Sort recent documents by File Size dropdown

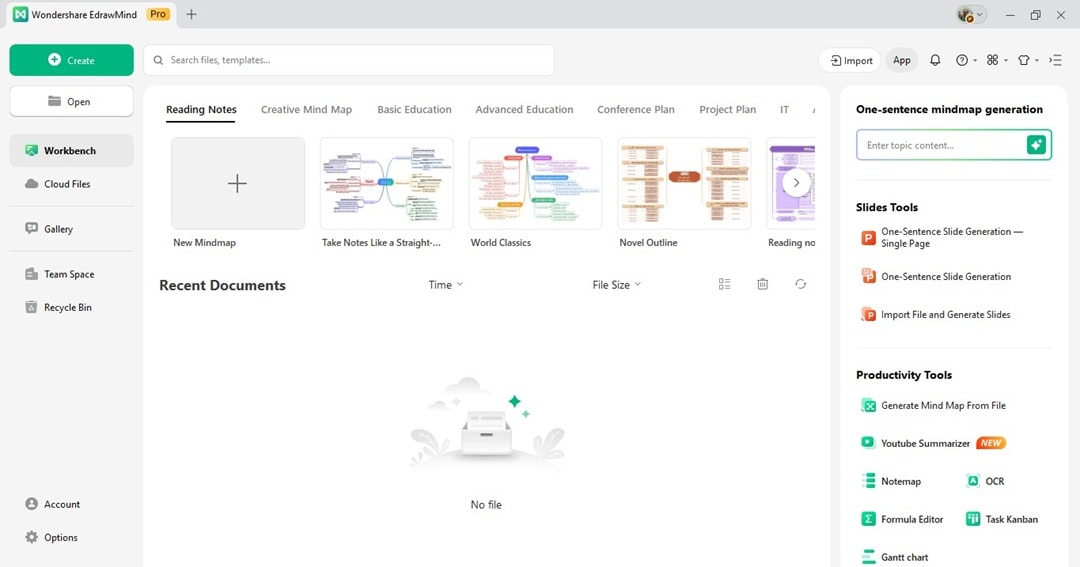(x=616, y=285)
